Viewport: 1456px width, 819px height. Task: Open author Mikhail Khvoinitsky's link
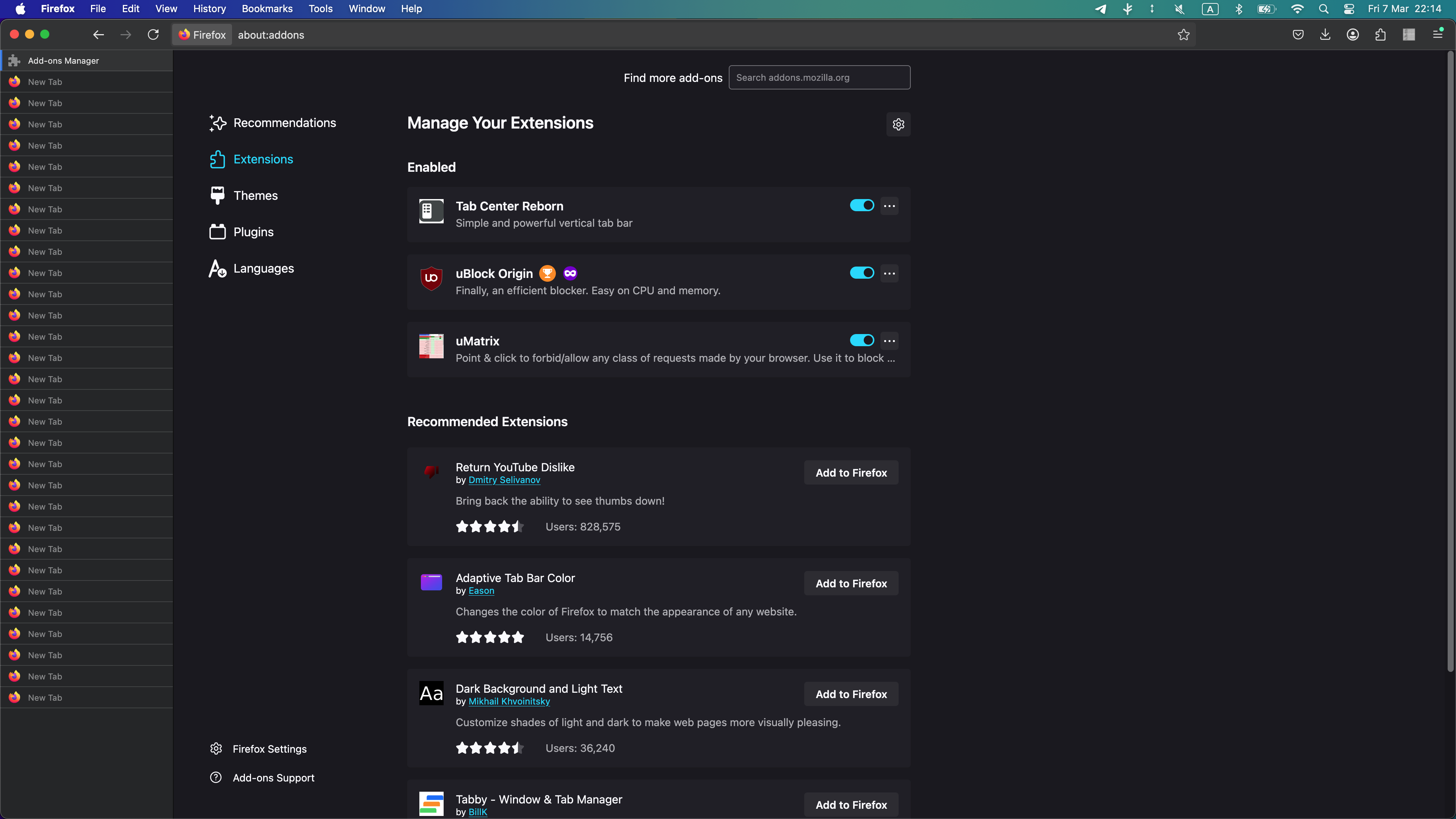509,701
